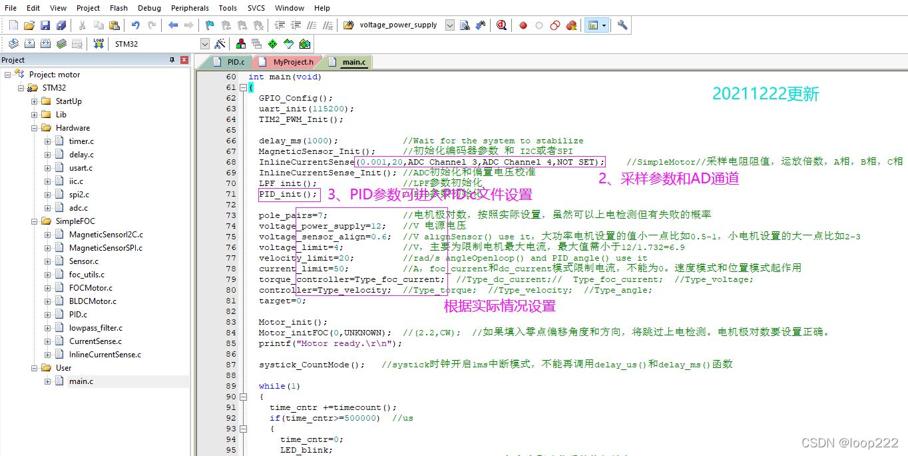Click the line 71 PID_init code line

[x=288, y=194]
